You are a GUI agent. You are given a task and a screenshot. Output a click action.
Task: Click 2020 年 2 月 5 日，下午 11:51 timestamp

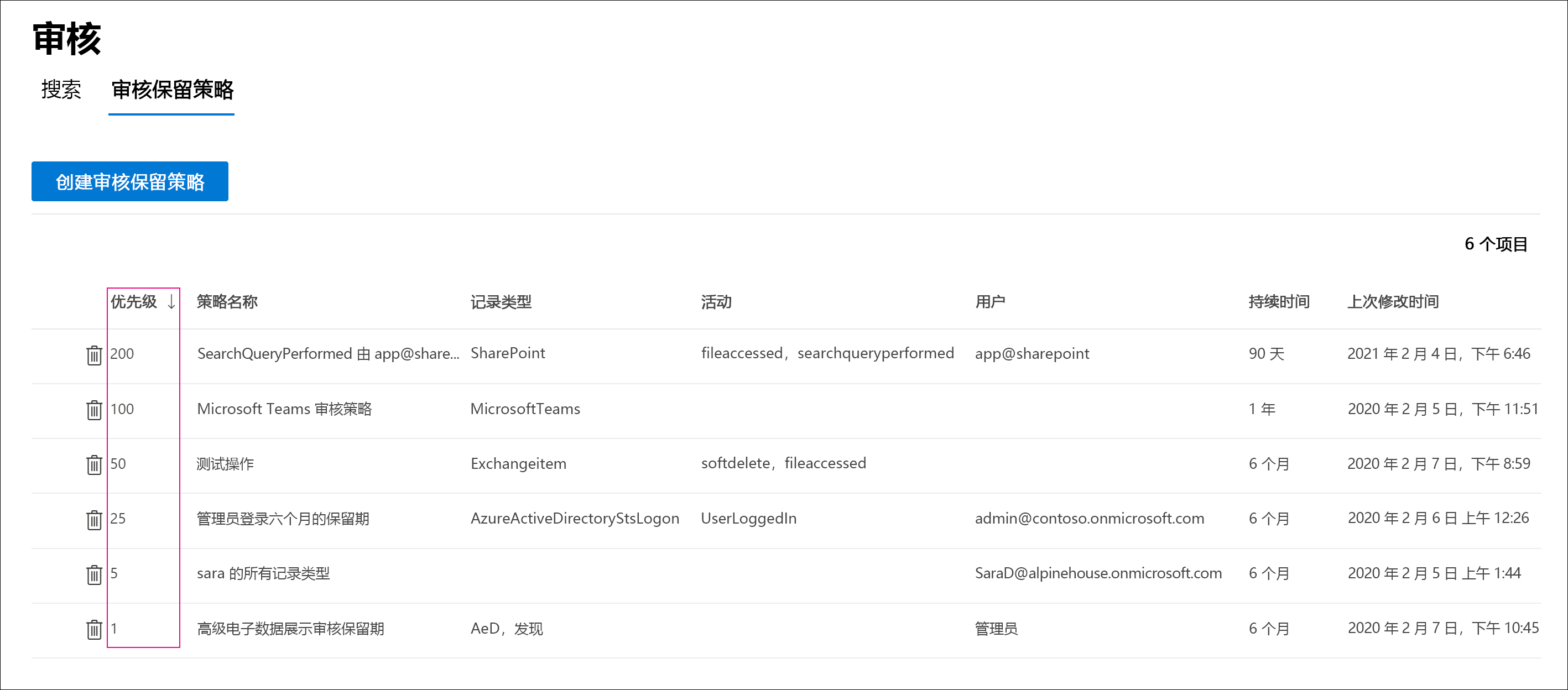point(1443,409)
